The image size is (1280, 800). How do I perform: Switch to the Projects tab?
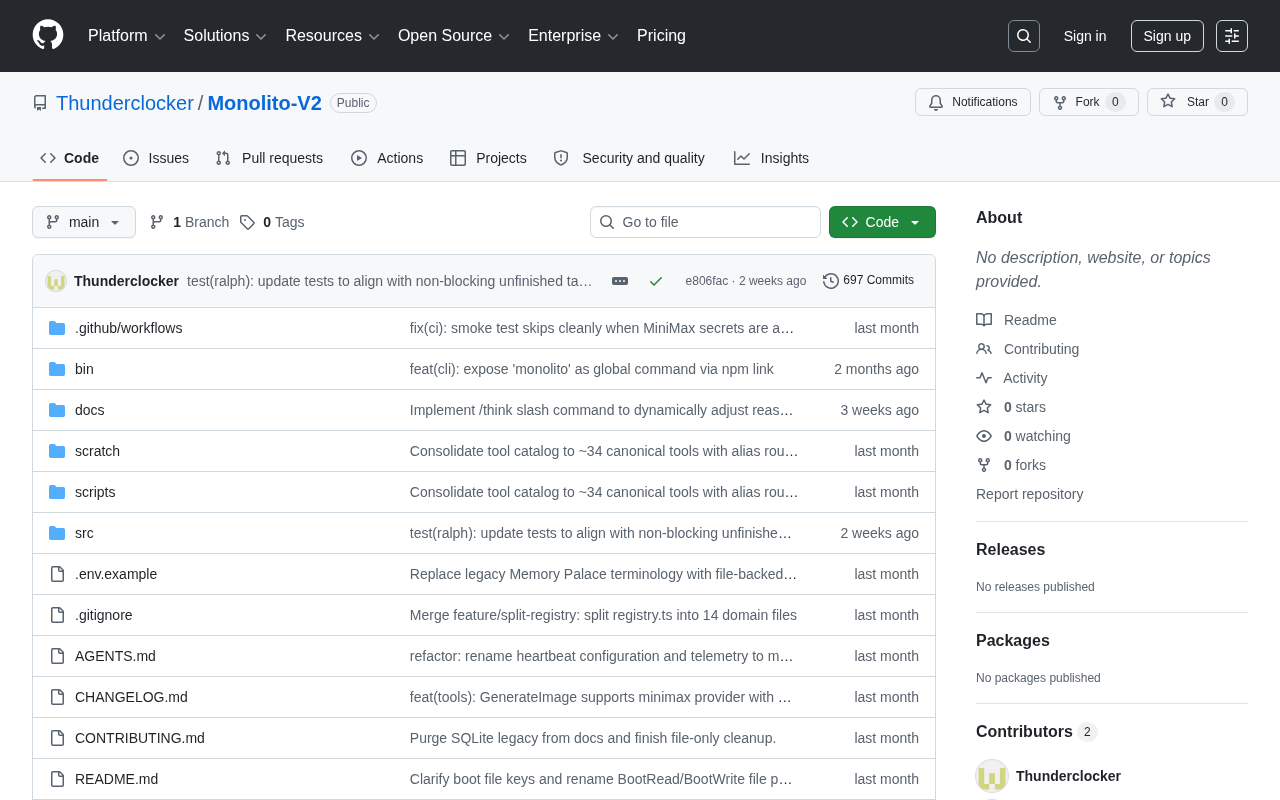tap(488, 158)
